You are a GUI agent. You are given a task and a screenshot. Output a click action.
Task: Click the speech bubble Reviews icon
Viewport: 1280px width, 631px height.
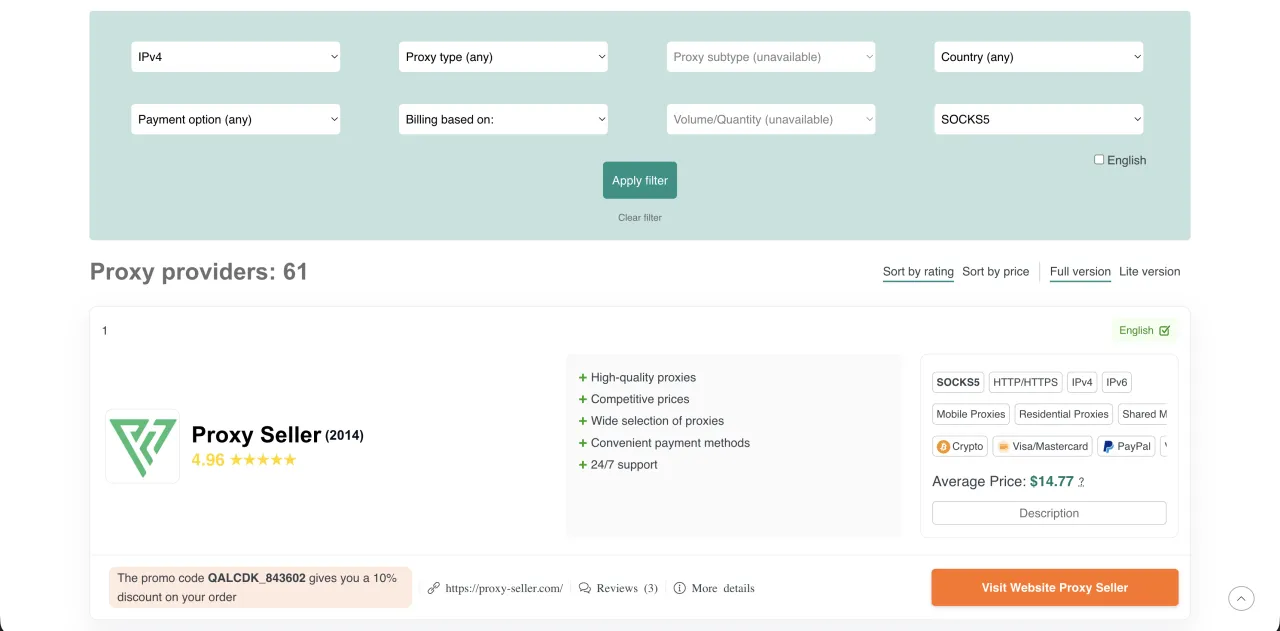(x=585, y=588)
